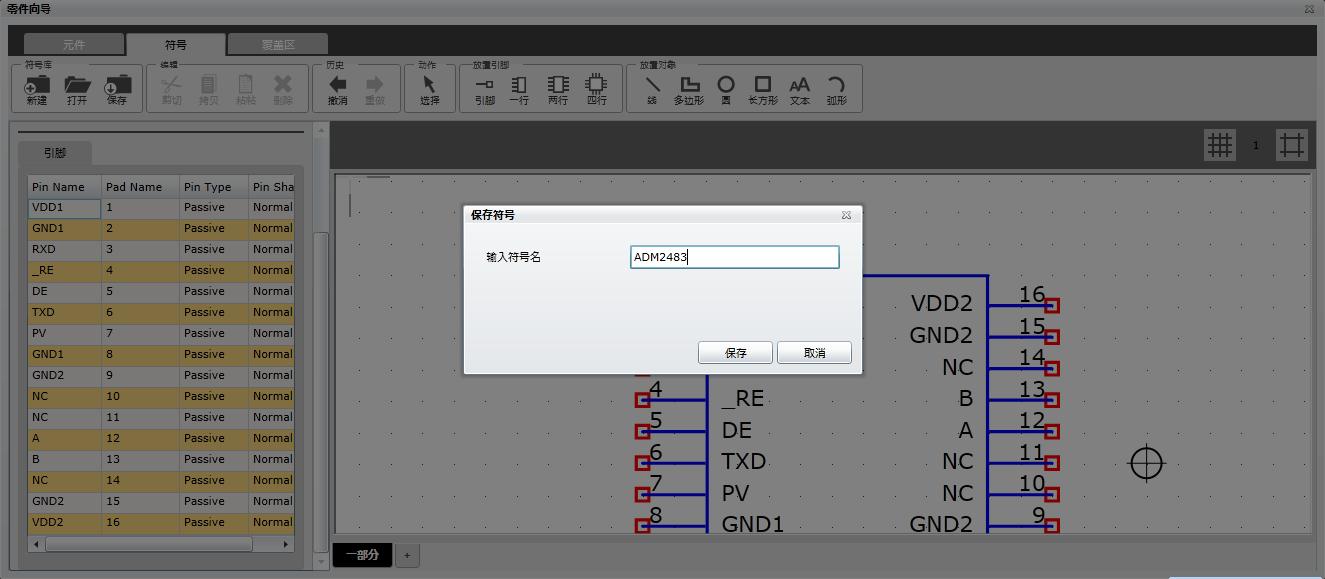The image size is (1325, 579).
Task: Click the symbol name input field
Action: coord(735,257)
